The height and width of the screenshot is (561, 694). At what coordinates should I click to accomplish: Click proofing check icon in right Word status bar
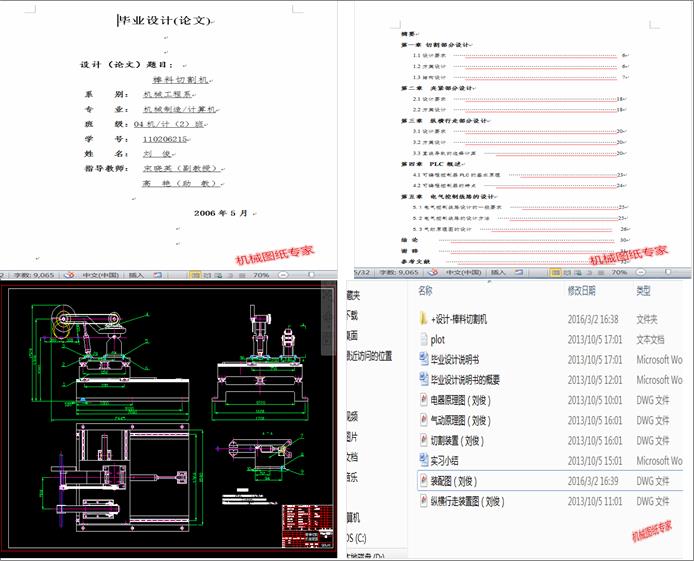pyautogui.click(x=433, y=273)
